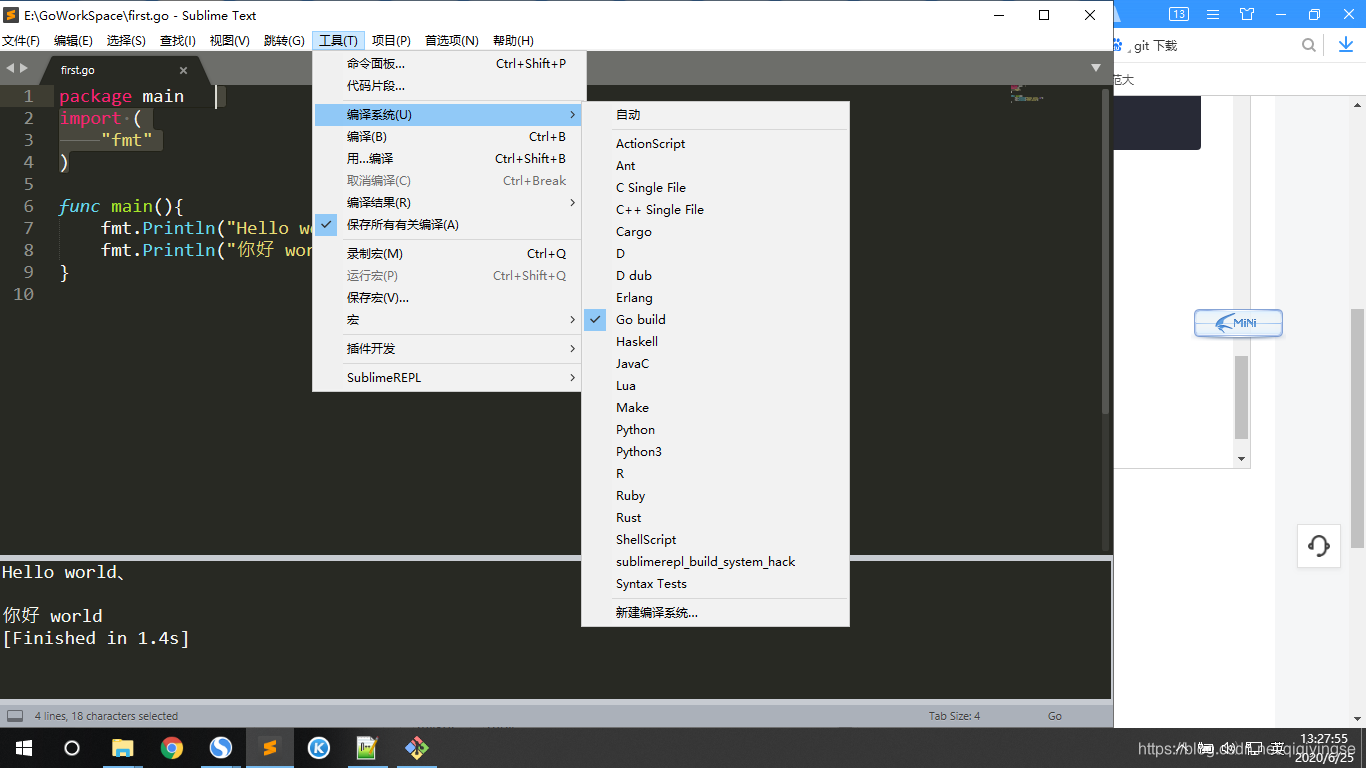The image size is (1366, 768).
Task: Click the editor vertical scrollbar
Action: 1106,252
